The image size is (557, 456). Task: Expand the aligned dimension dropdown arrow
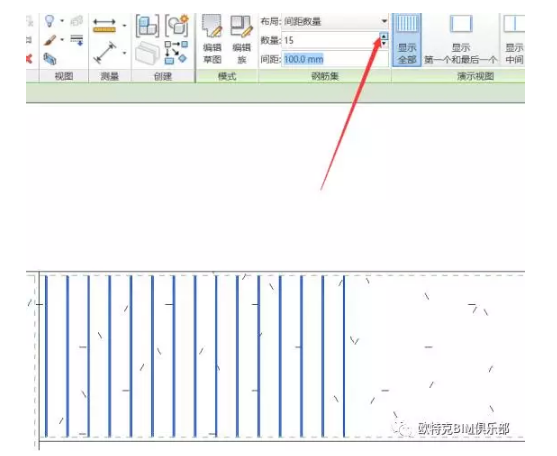point(124,53)
